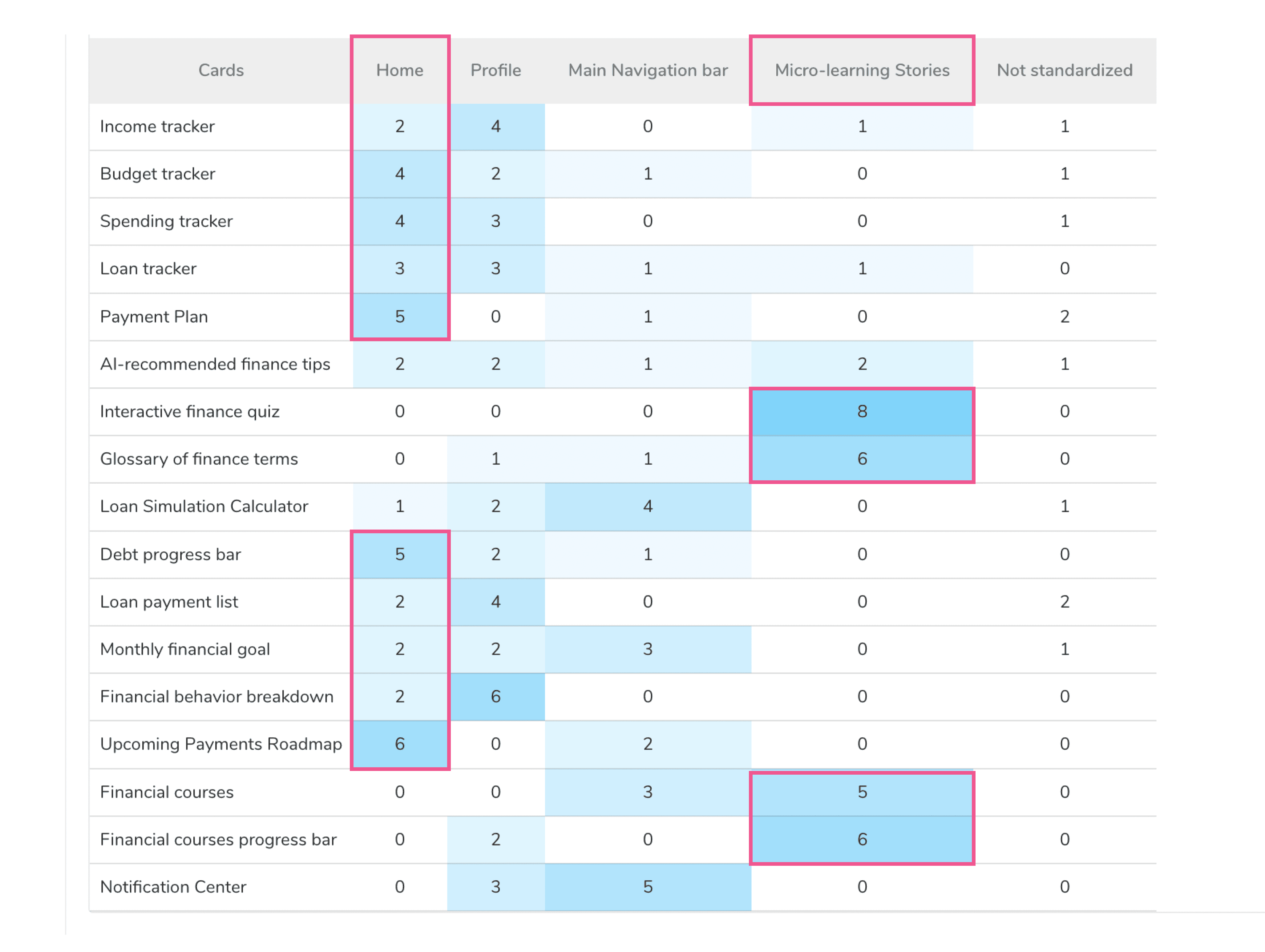Click the Cards column header
Image resolution: width=1265 pixels, height=952 pixels.
[221, 70]
